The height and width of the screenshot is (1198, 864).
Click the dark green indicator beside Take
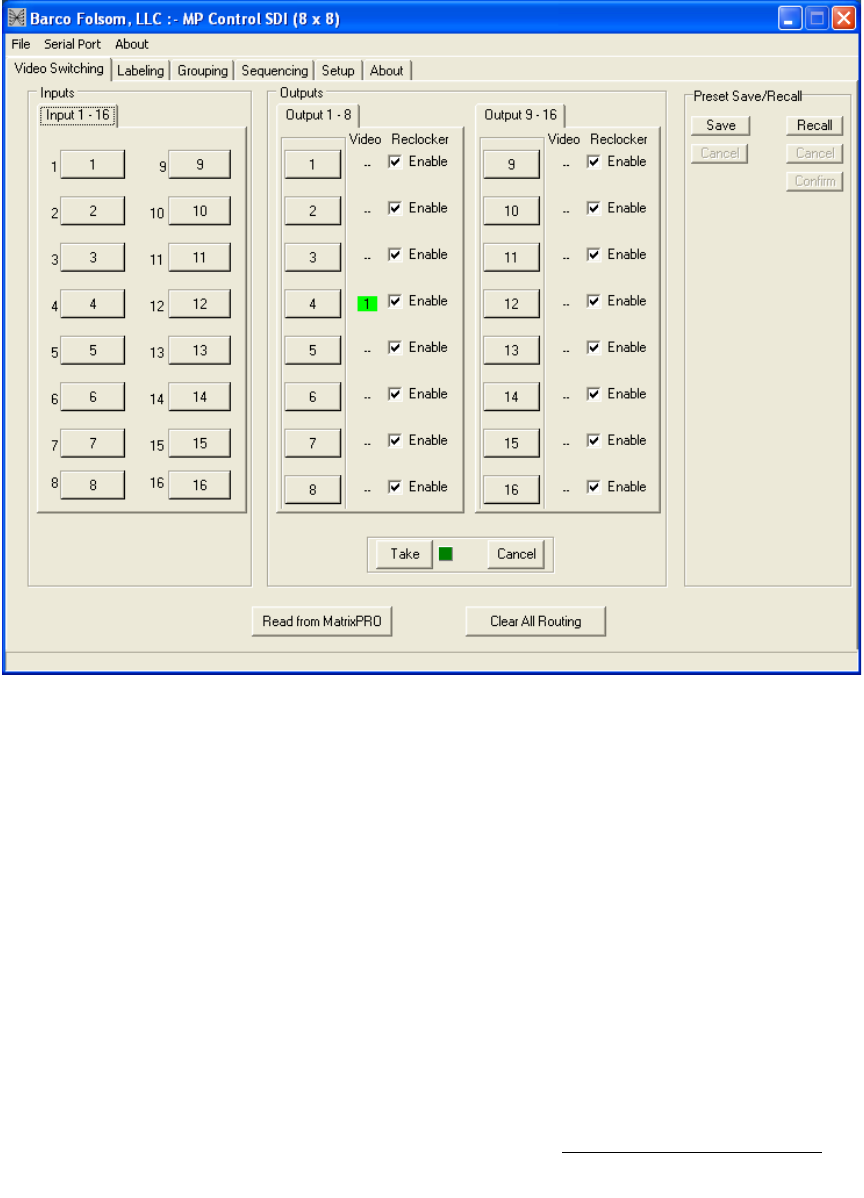446,554
